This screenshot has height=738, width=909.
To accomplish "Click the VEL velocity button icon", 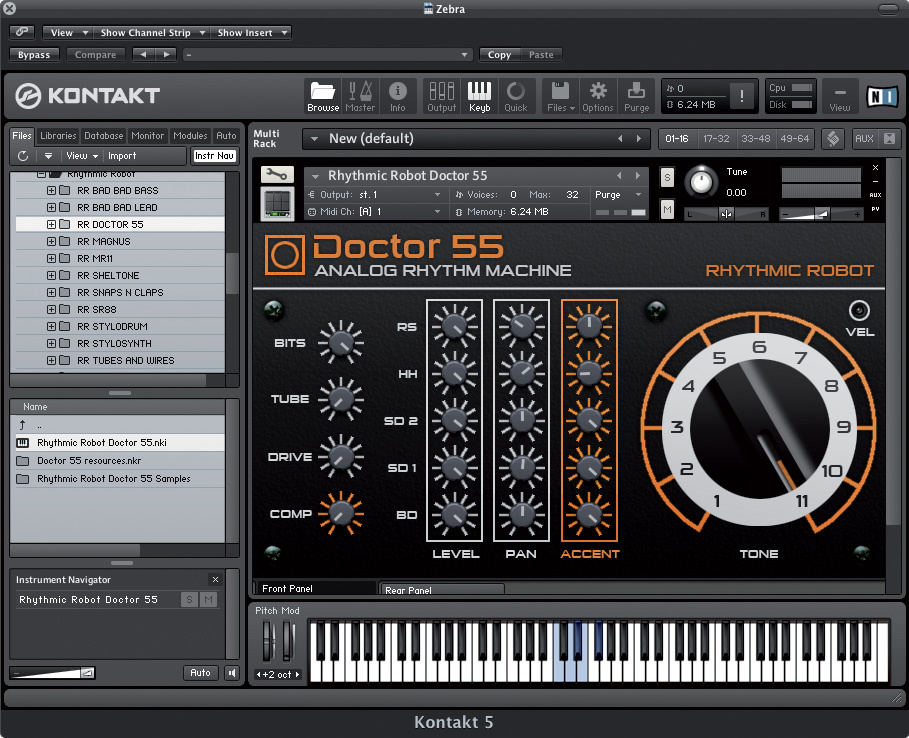I will point(859,311).
